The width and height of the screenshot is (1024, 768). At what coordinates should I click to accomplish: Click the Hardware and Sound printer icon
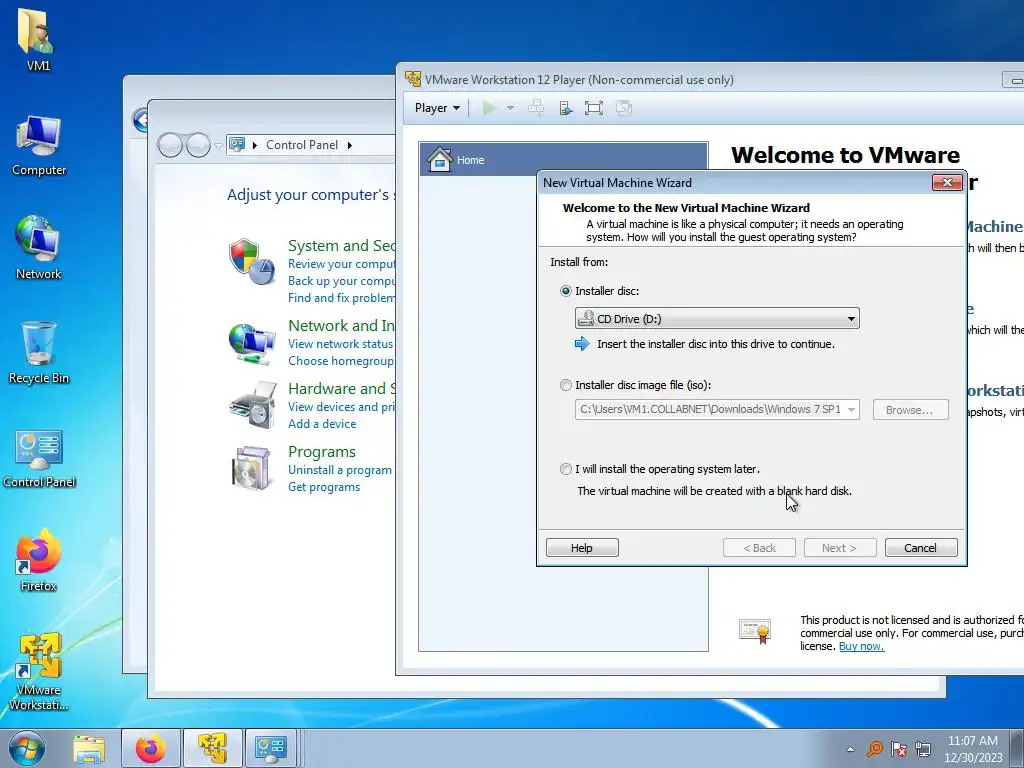253,405
